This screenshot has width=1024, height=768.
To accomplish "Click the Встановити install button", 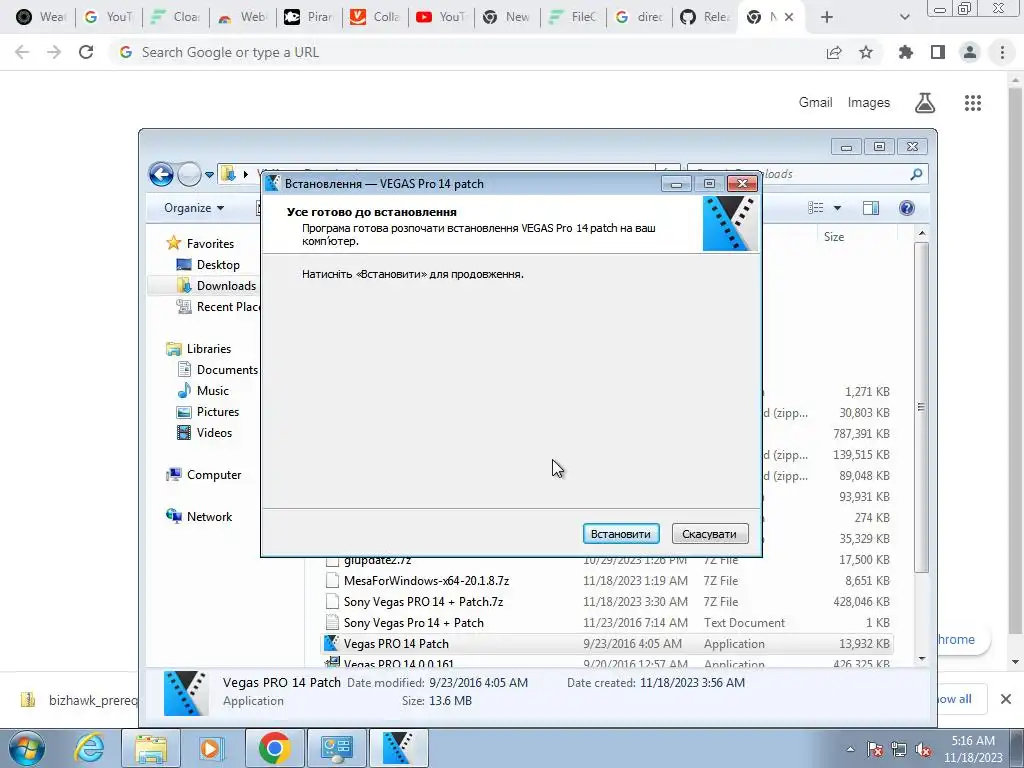I will pyautogui.click(x=620, y=534).
